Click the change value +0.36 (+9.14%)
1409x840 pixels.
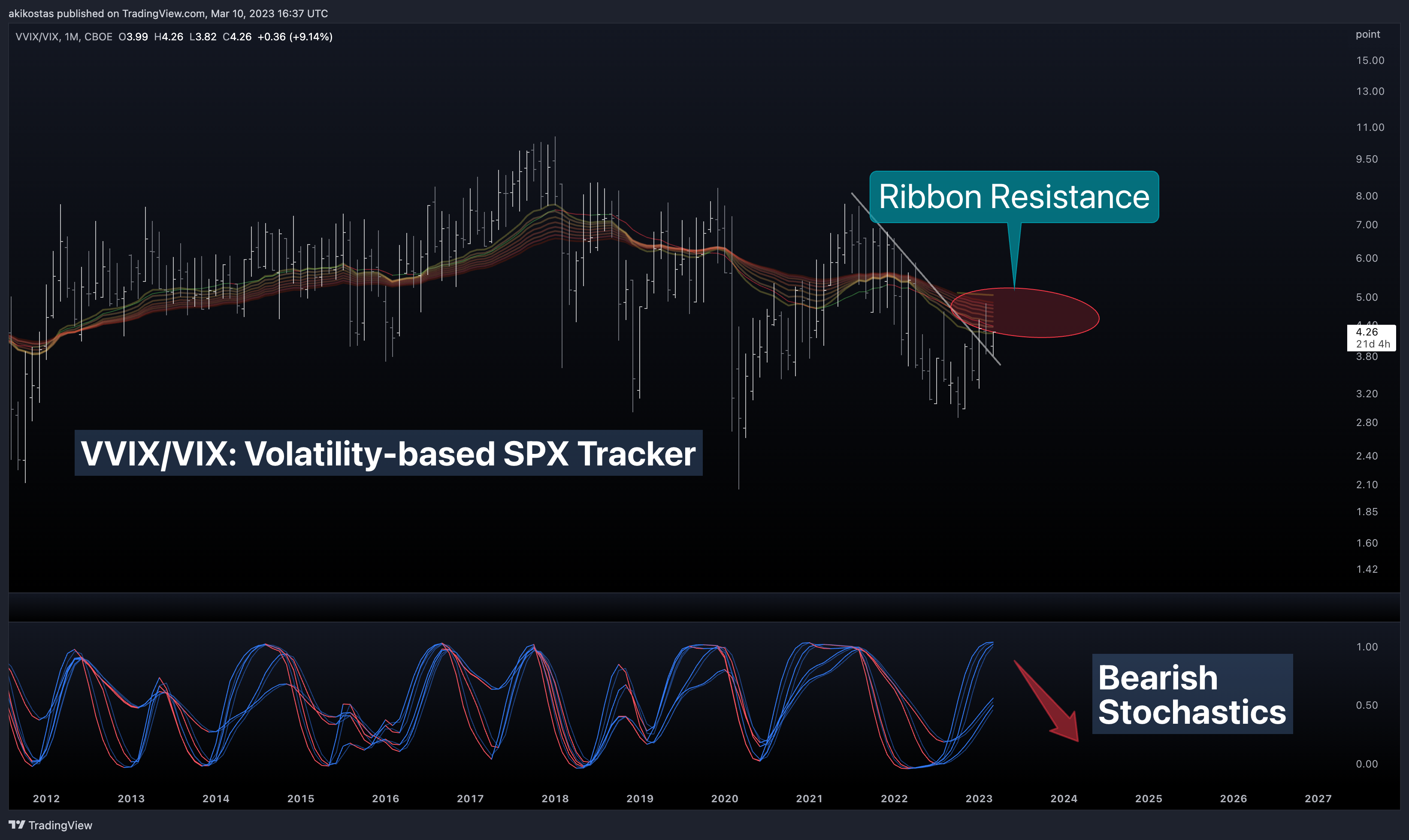point(295,37)
